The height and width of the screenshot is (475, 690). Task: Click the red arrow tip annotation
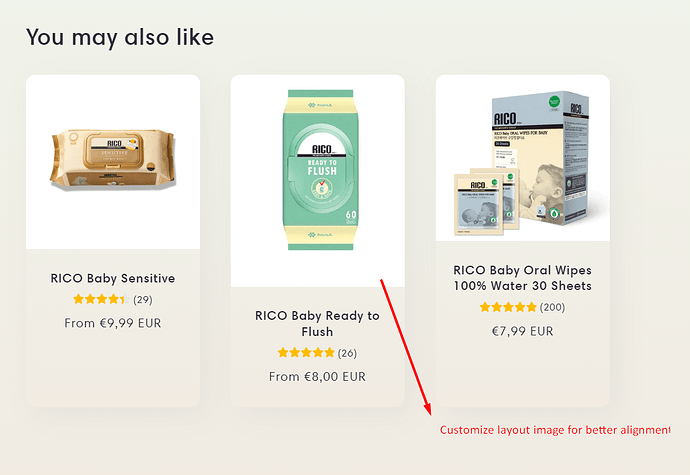click(x=429, y=412)
